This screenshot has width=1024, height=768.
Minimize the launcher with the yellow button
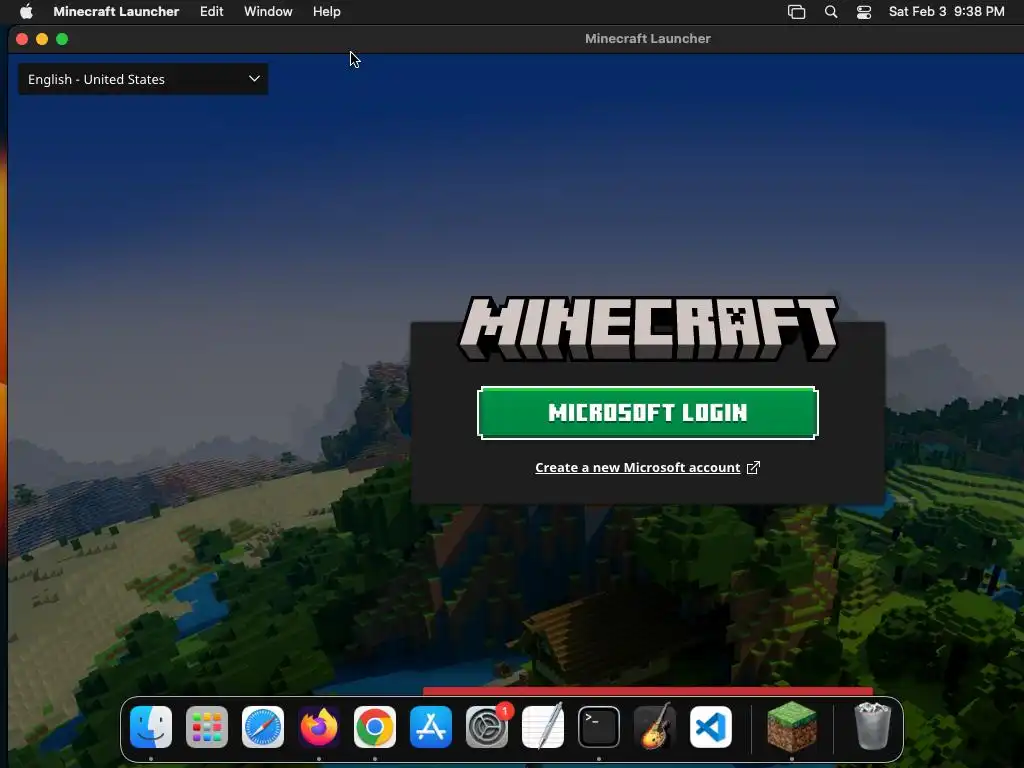click(42, 39)
